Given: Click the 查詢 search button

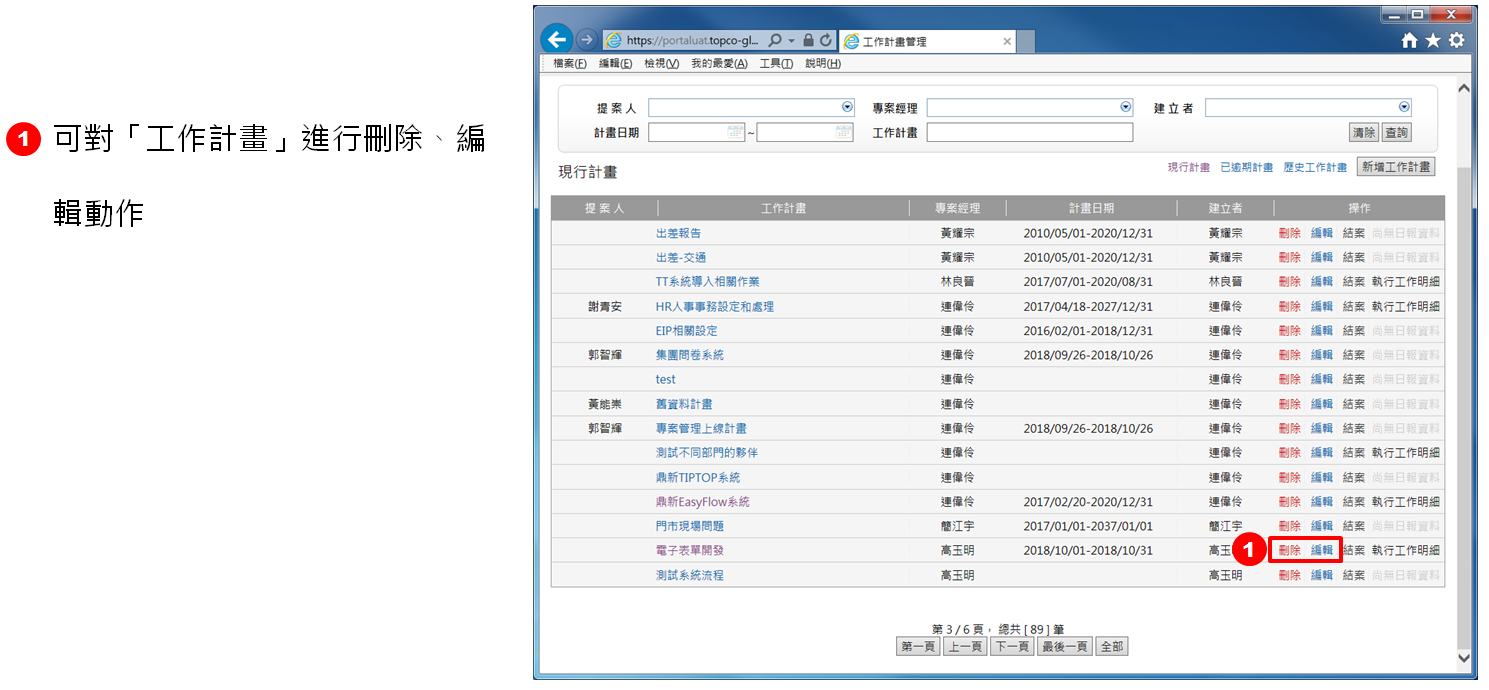Looking at the screenshot, I should point(1396,133).
